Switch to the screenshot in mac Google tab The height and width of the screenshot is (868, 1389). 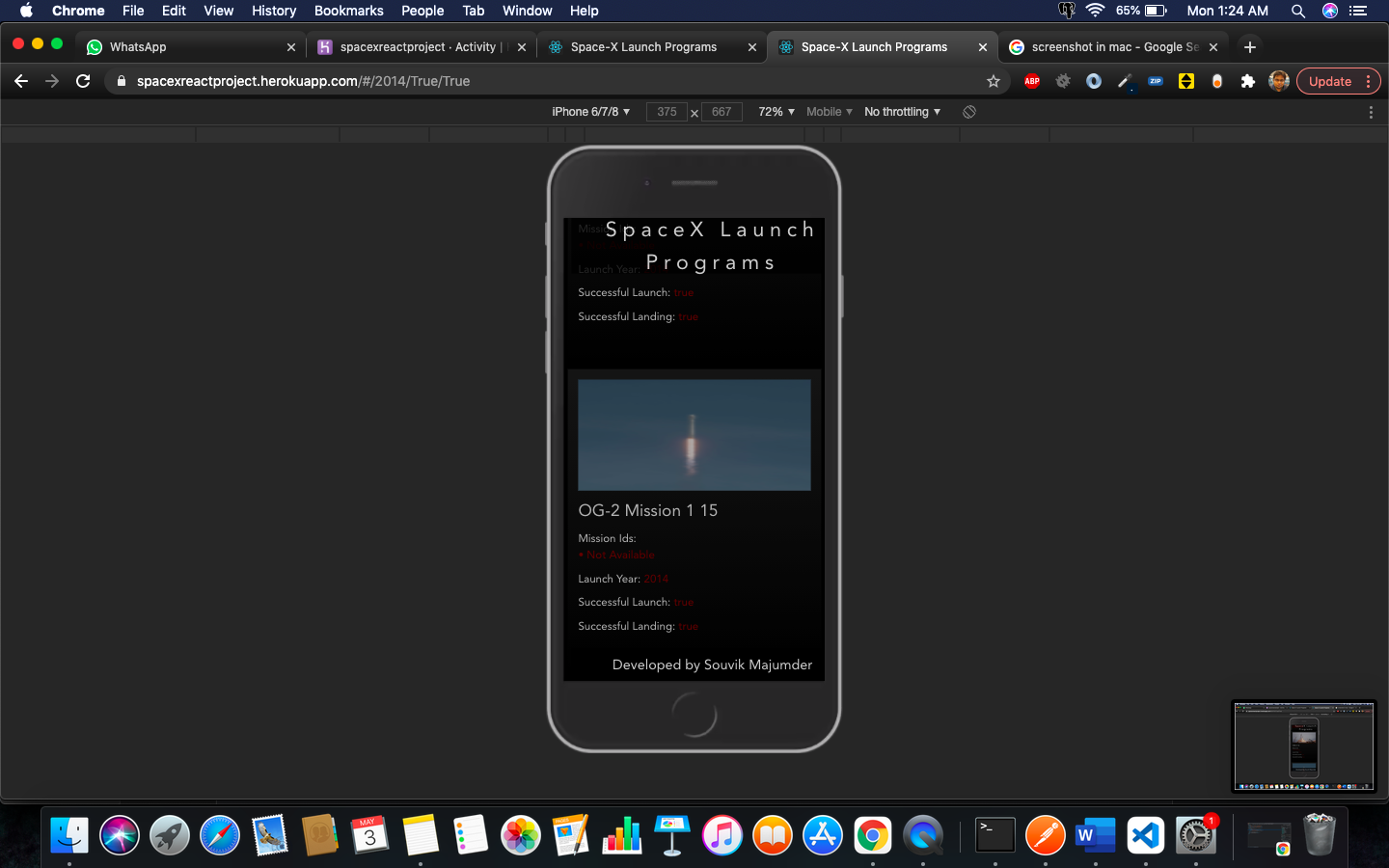1114,46
